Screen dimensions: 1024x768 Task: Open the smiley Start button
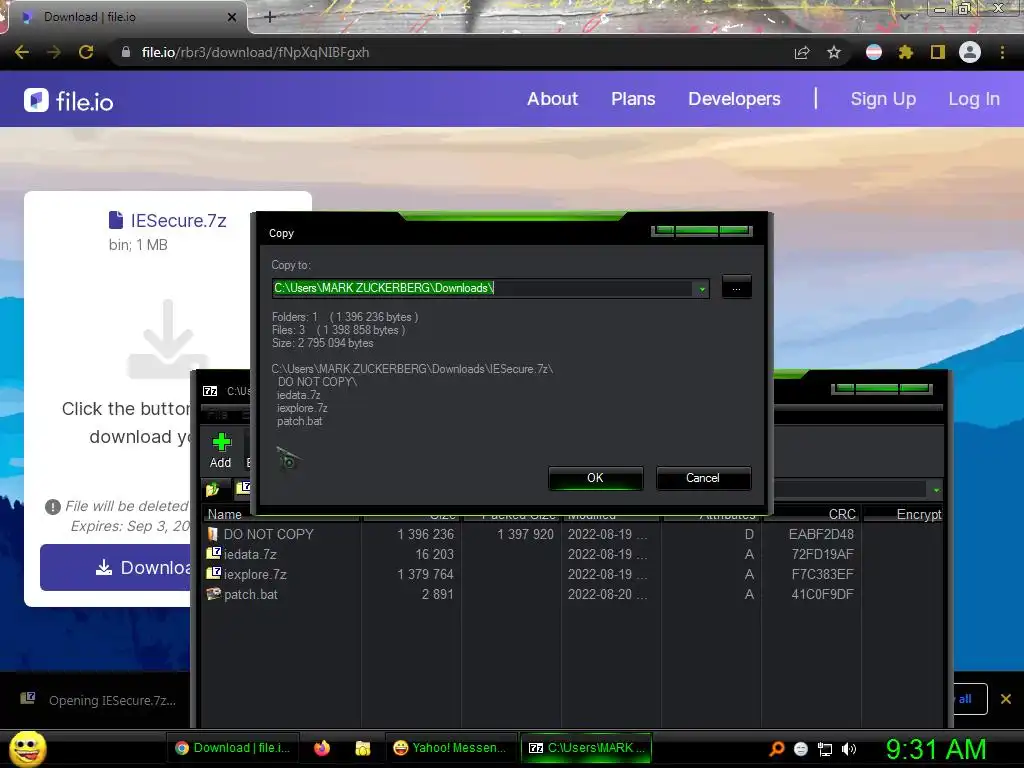27,748
